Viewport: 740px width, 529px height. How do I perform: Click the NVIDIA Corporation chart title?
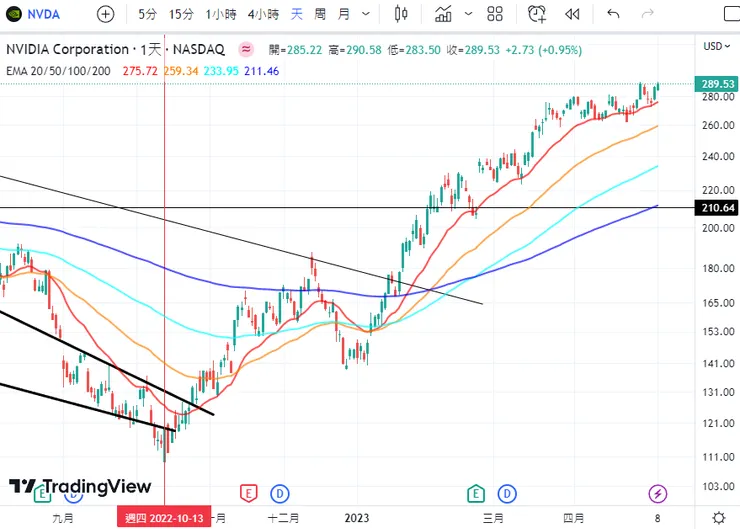[x=115, y=49]
